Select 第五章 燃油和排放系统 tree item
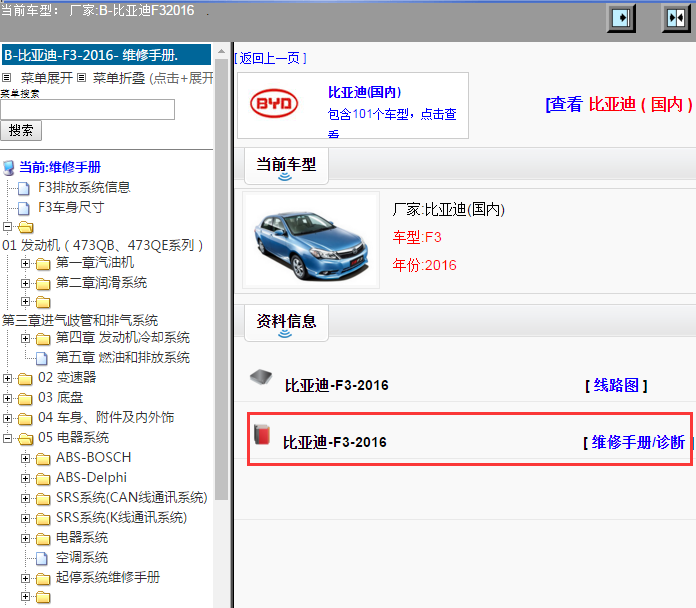The height and width of the screenshot is (608, 696). point(123,357)
